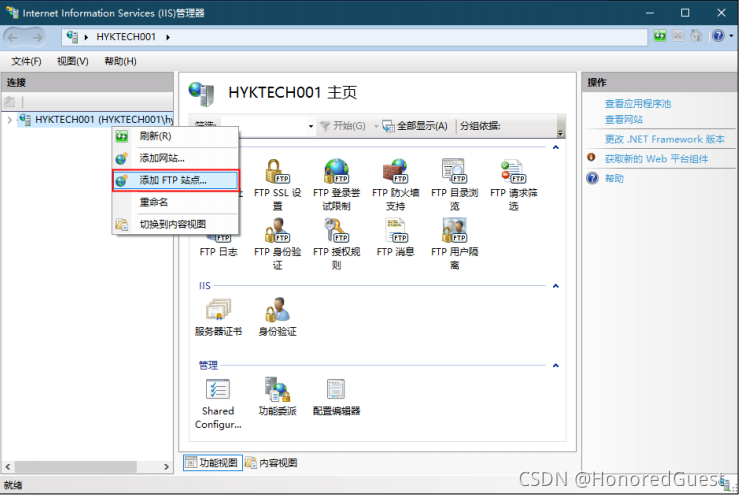Click the help question mark toolbar icon
This screenshot has height=497, width=740.
718,36
